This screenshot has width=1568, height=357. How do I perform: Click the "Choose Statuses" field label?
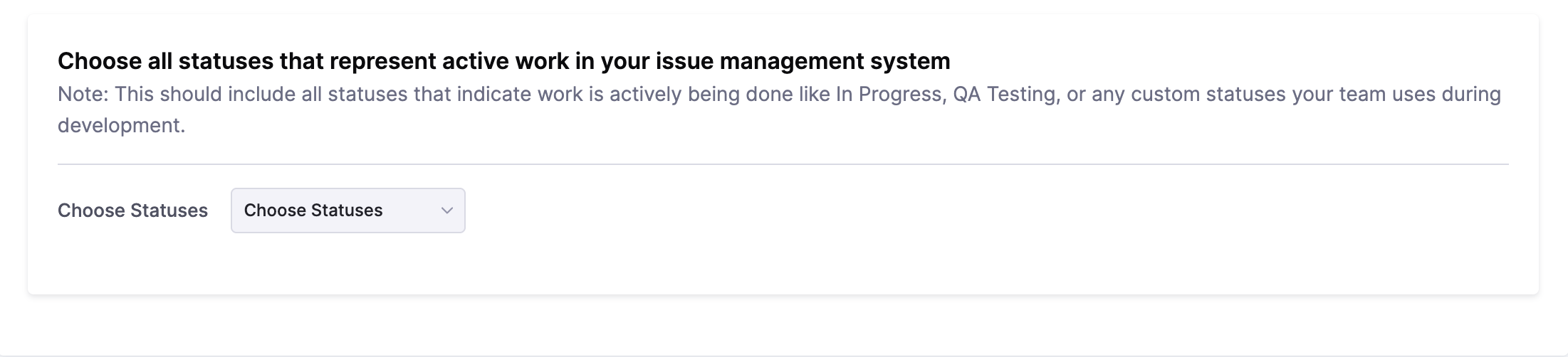pos(132,211)
